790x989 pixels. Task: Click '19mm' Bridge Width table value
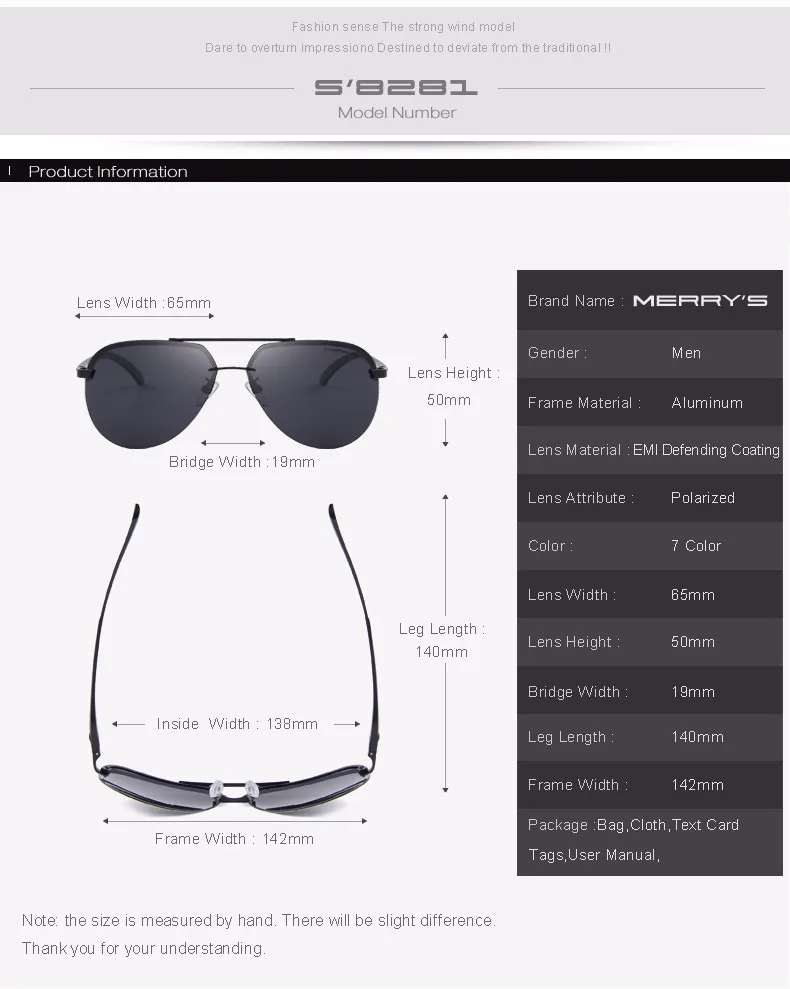coord(693,692)
